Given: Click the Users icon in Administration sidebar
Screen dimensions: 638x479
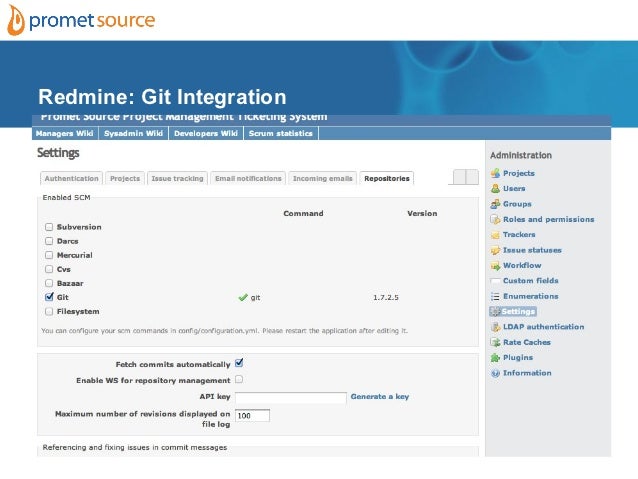Looking at the screenshot, I should (x=495, y=189).
